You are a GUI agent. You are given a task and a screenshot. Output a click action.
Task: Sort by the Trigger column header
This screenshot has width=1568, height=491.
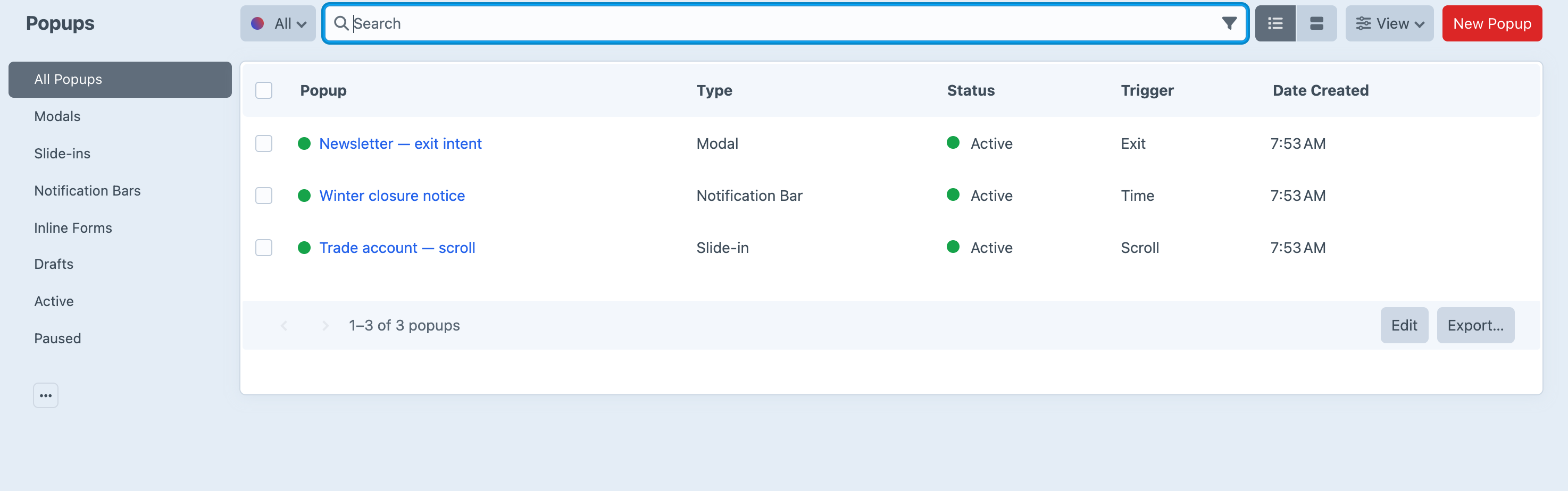coord(1147,91)
